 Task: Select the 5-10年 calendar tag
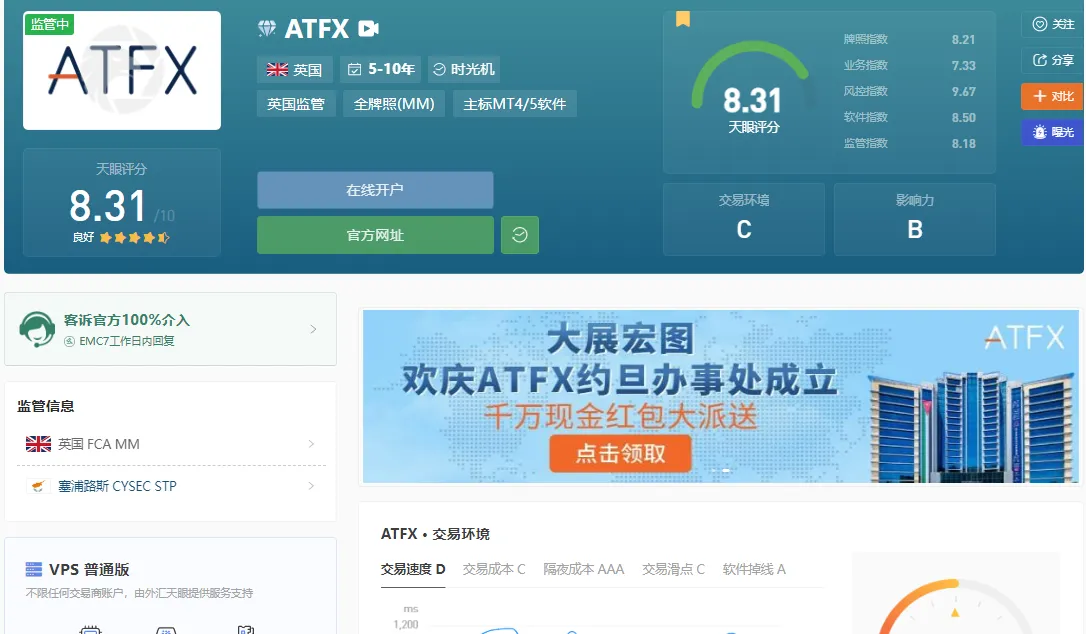[x=381, y=69]
